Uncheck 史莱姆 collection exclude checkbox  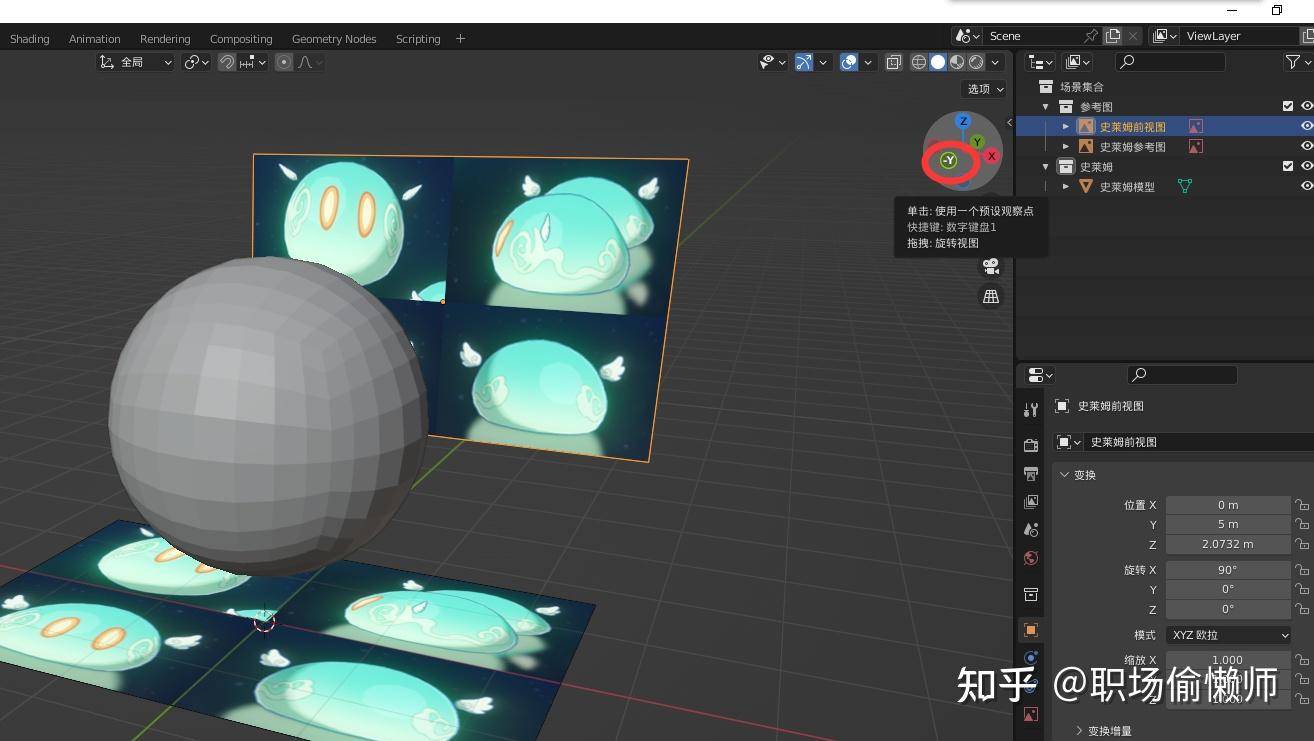pyautogui.click(x=1288, y=166)
